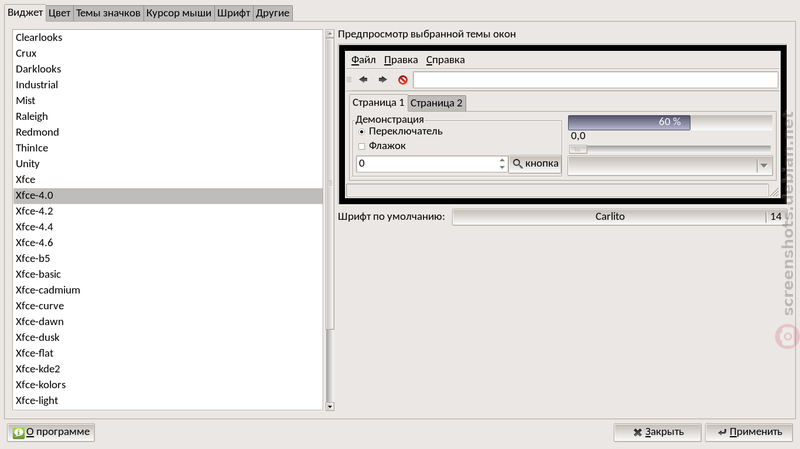Choose the Xfce-cadmium theme
This screenshot has width=800, height=449.
pos(168,290)
